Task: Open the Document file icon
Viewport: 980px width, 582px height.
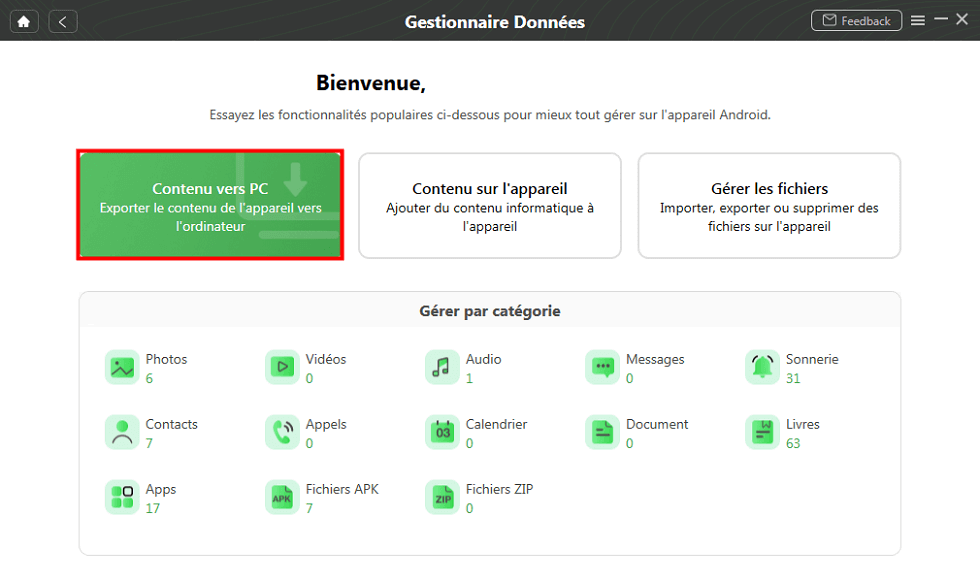Action: (x=602, y=432)
